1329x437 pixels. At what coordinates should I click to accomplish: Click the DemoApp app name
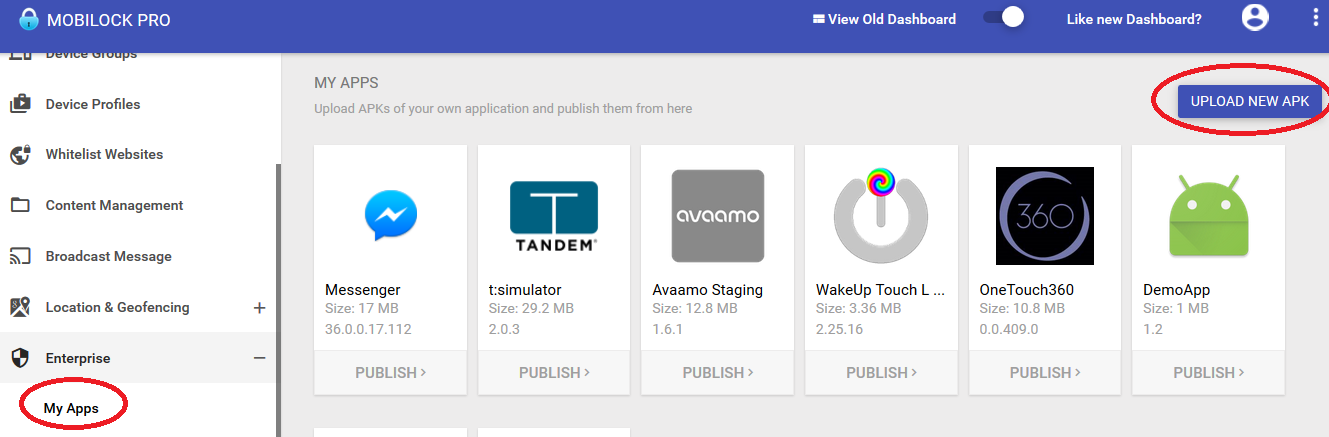coord(1177,290)
